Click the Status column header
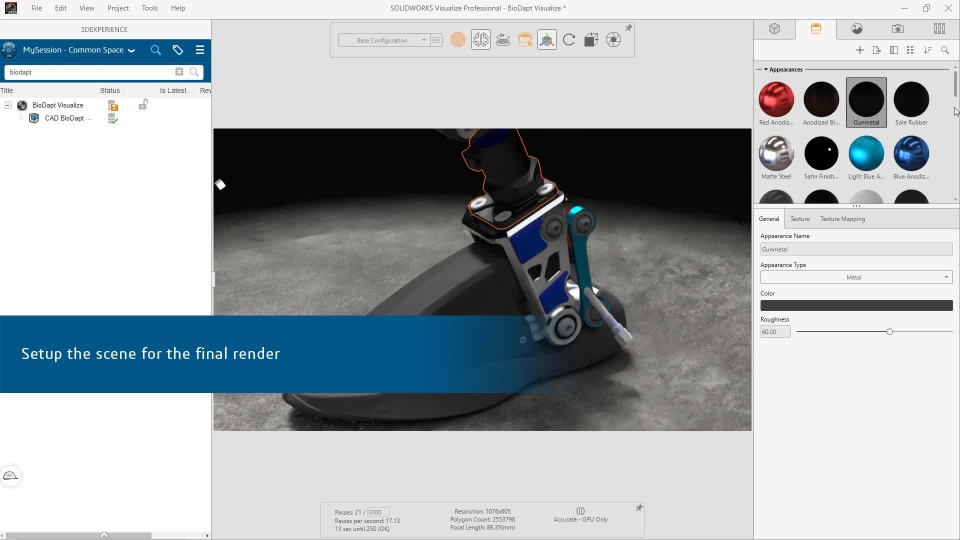The height and width of the screenshot is (540, 960). pyautogui.click(x=110, y=90)
